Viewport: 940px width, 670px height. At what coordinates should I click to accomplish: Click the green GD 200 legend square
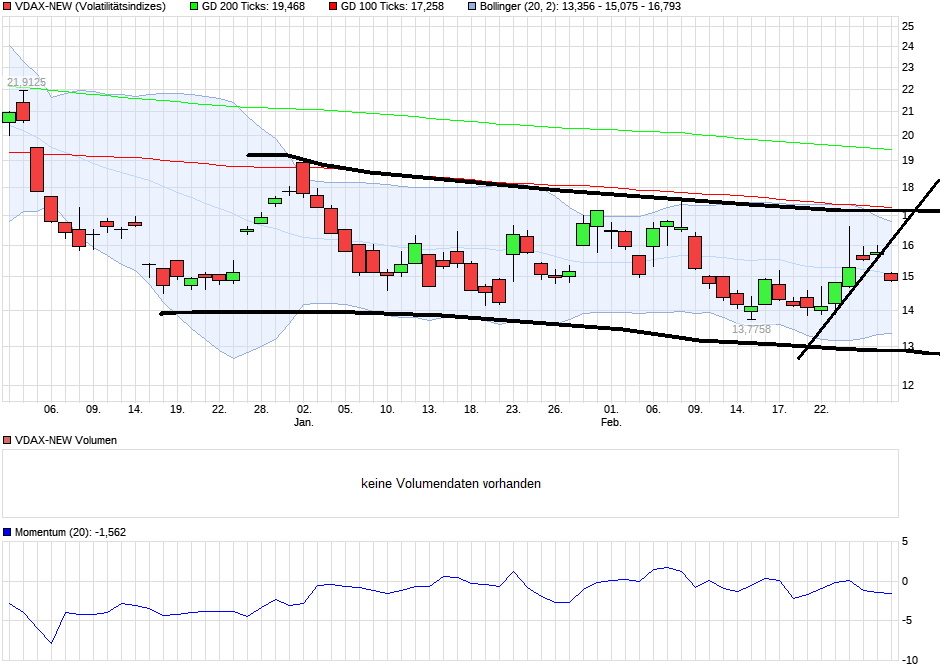pyautogui.click(x=194, y=7)
